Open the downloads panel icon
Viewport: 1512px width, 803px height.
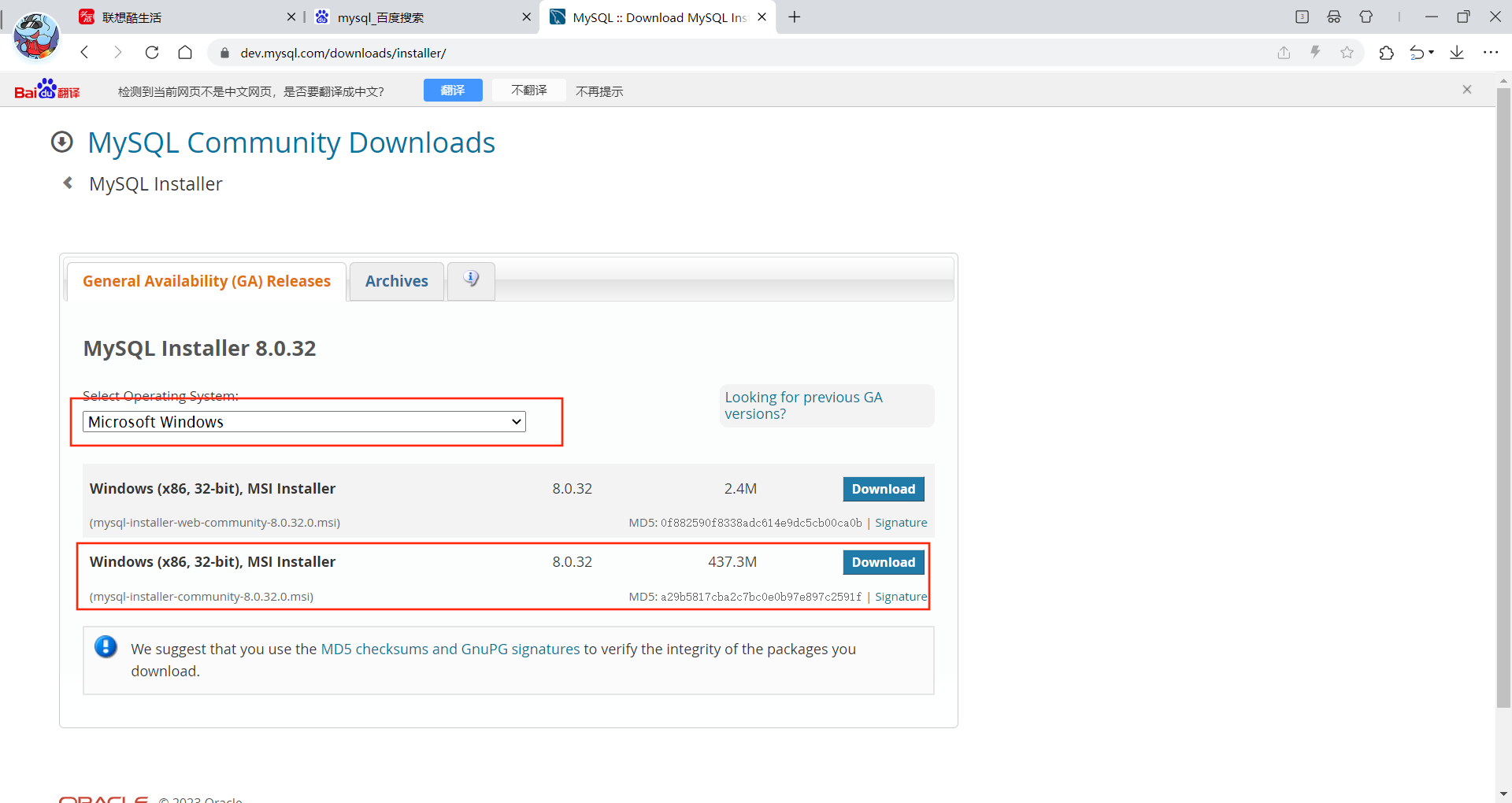click(1457, 53)
